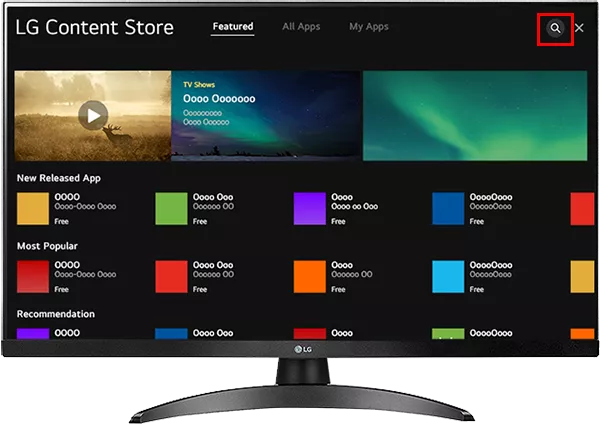Open the TV Shows aurora banner

tap(266, 115)
